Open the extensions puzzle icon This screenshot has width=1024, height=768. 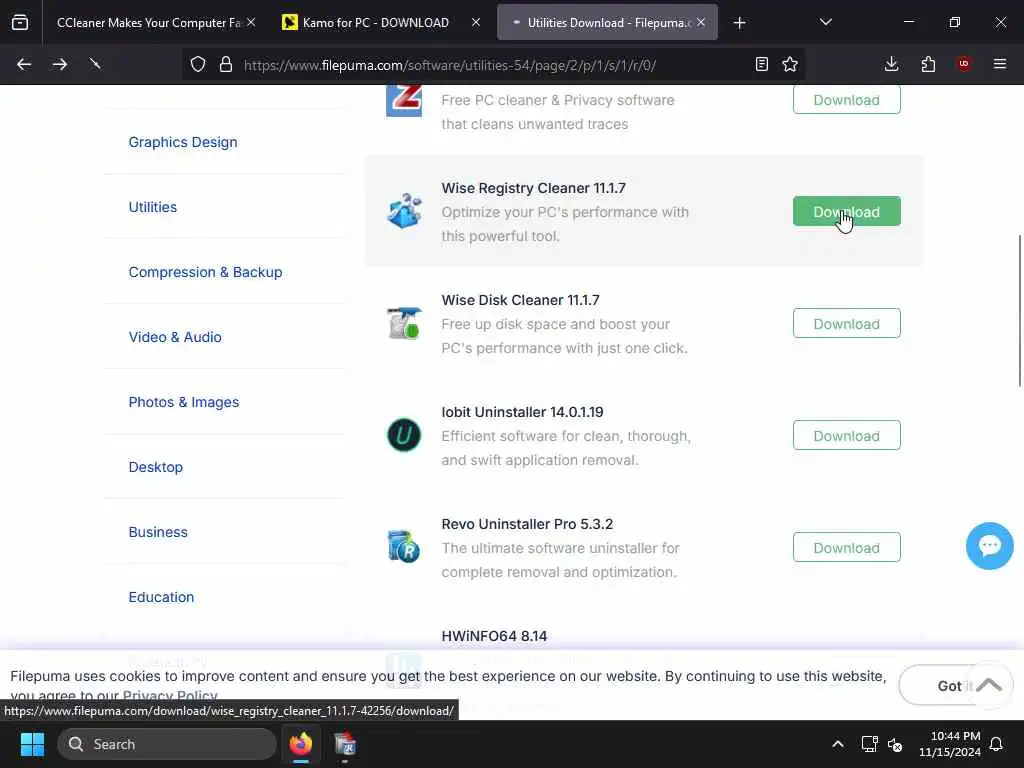pyautogui.click(x=928, y=64)
